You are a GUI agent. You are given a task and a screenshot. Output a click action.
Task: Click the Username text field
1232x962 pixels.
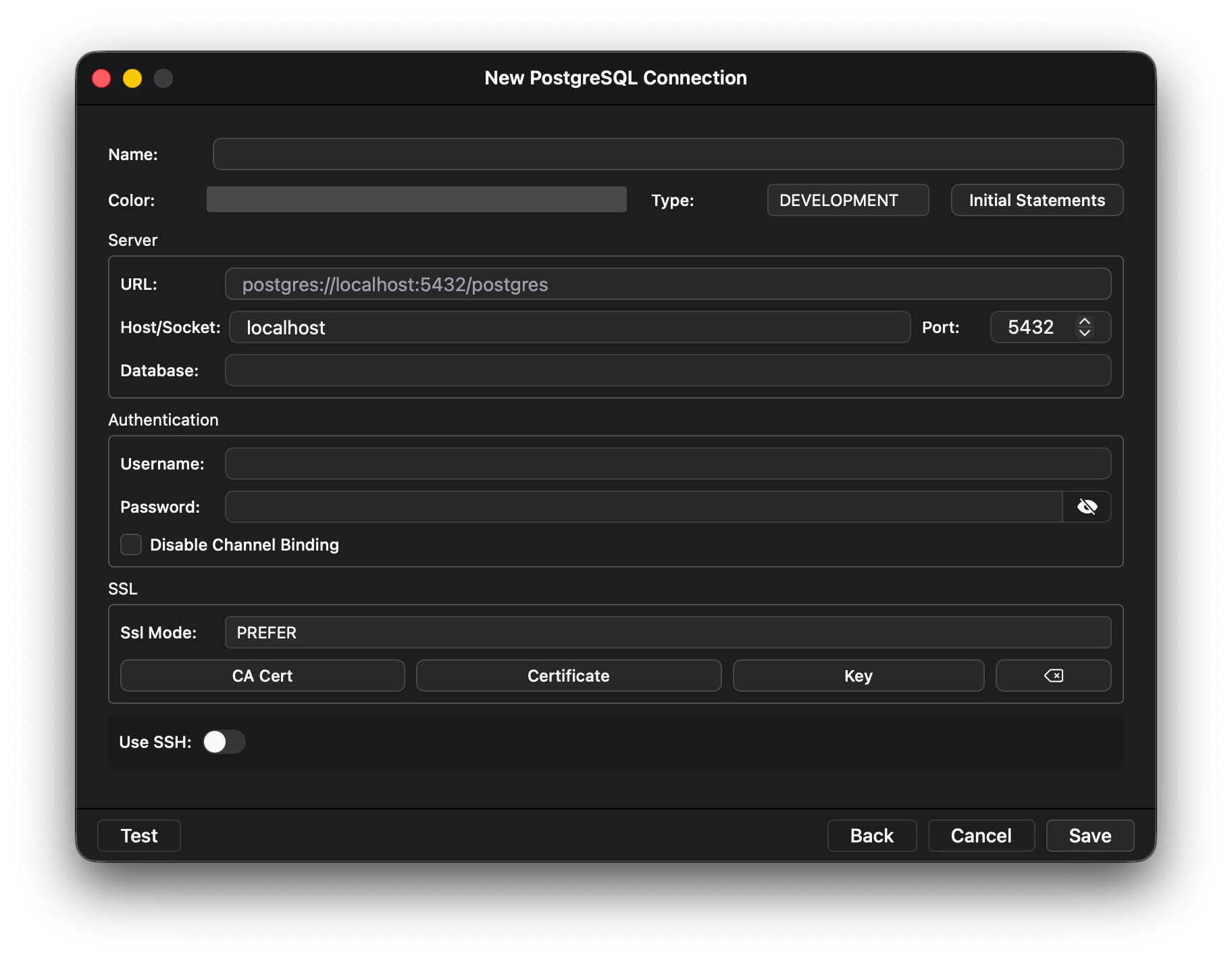pyautogui.click(x=667, y=463)
